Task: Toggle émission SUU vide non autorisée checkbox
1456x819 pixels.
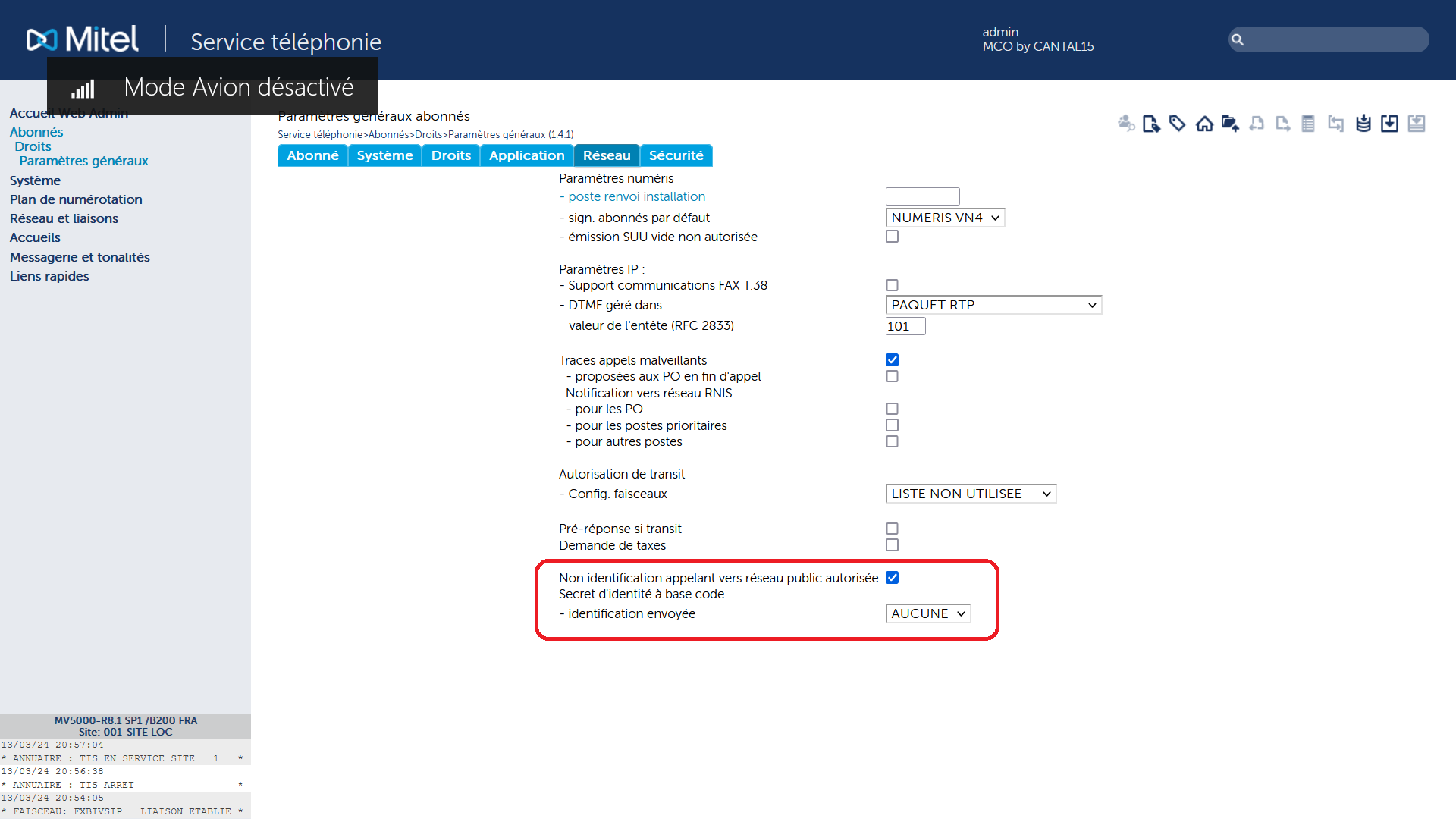Action: pos(893,237)
